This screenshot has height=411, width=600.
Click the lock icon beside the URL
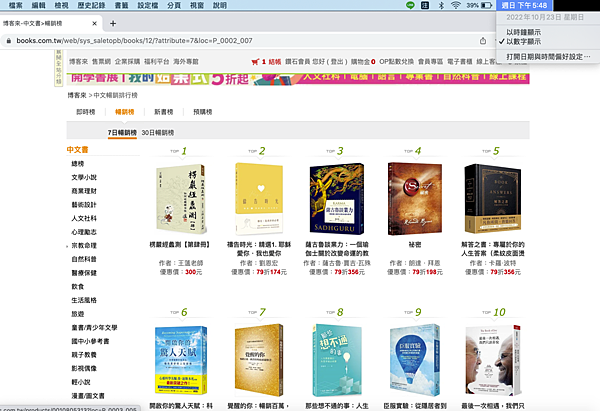pyautogui.click(x=8, y=41)
